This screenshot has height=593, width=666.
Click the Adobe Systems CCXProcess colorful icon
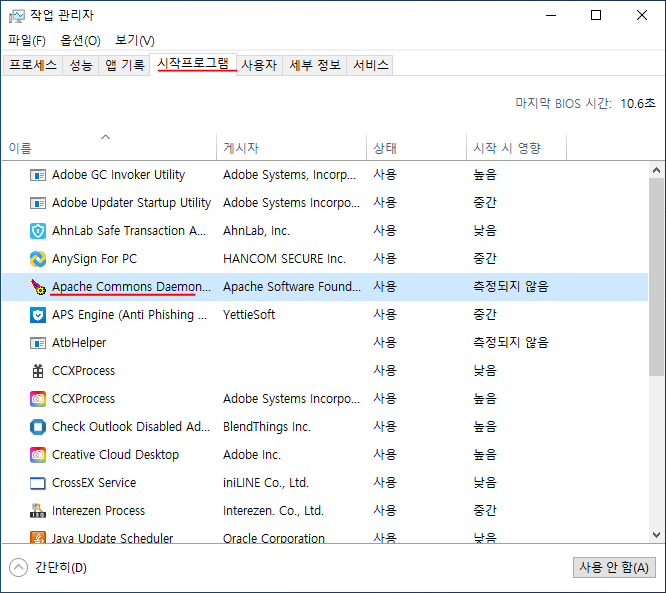pos(38,399)
